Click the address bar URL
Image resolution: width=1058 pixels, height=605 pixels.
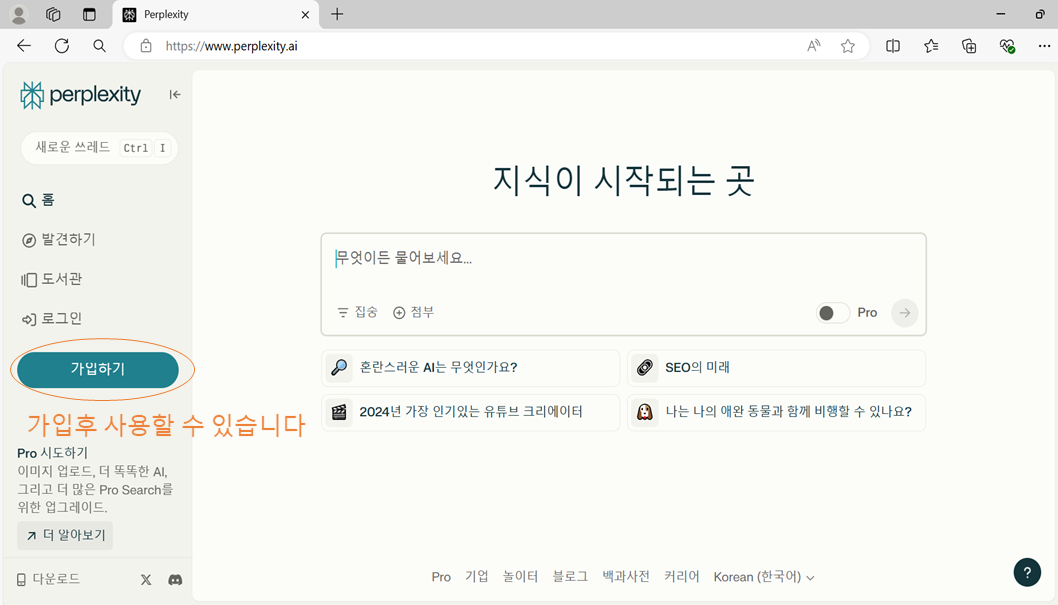tap(231, 47)
